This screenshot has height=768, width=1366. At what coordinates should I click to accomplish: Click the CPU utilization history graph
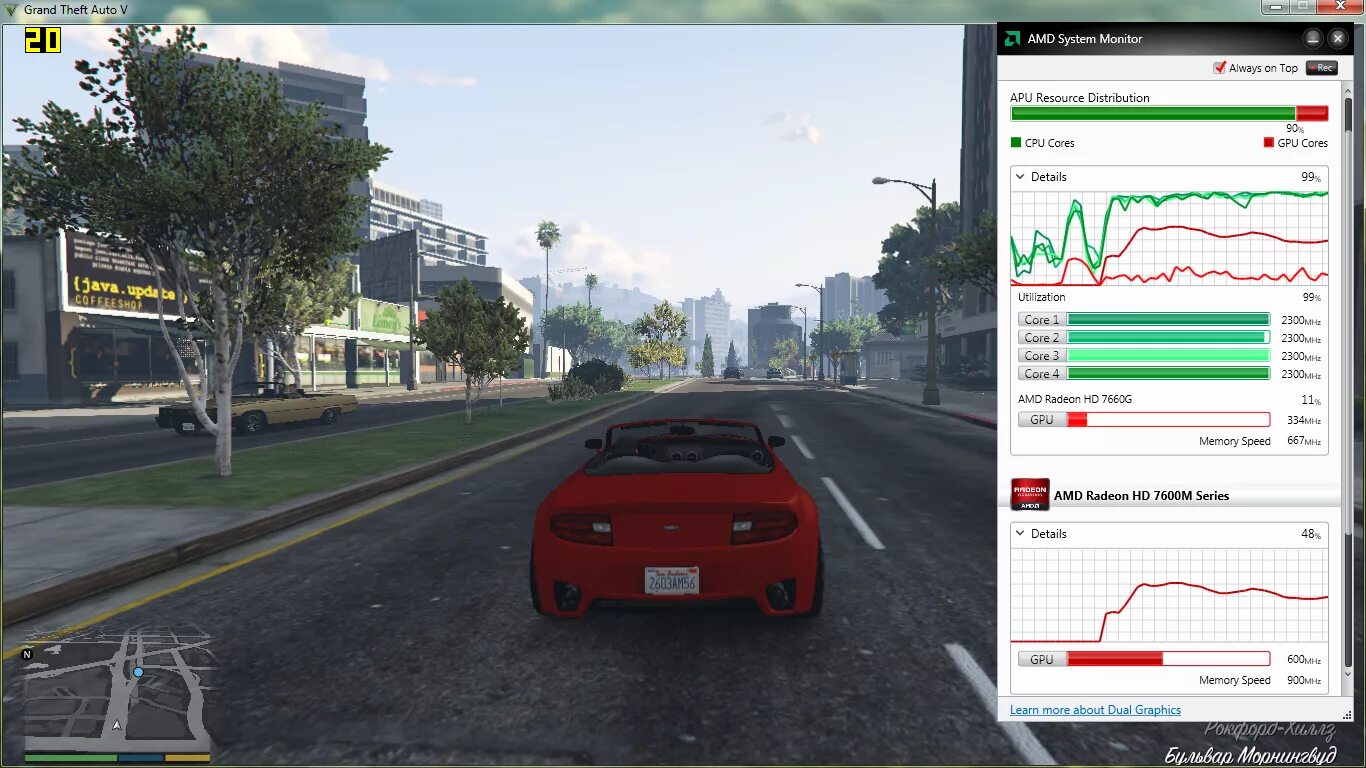1169,238
